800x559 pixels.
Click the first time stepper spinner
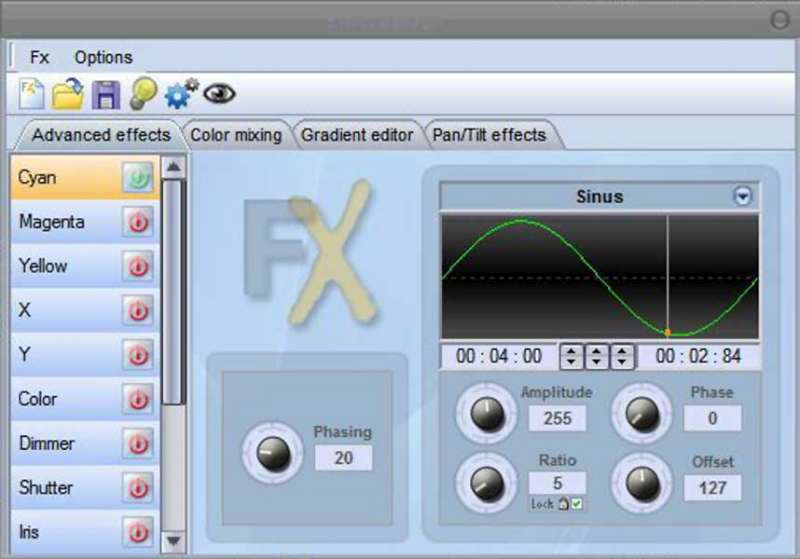(x=571, y=356)
